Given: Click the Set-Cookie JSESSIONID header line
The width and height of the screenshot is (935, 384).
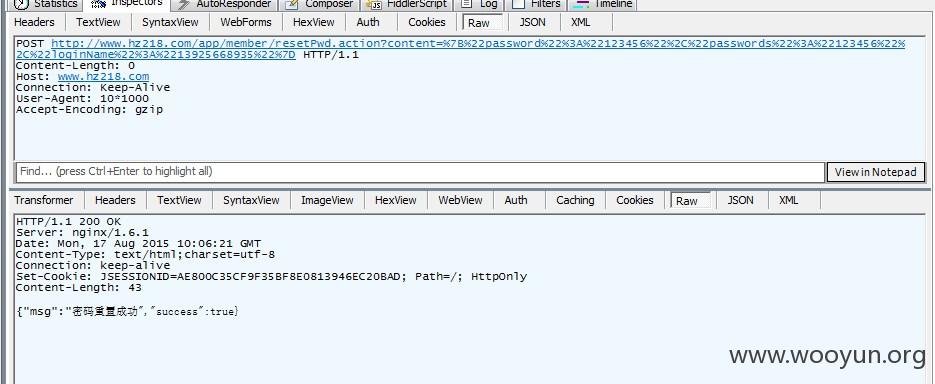Looking at the screenshot, I should click(x=271, y=277).
